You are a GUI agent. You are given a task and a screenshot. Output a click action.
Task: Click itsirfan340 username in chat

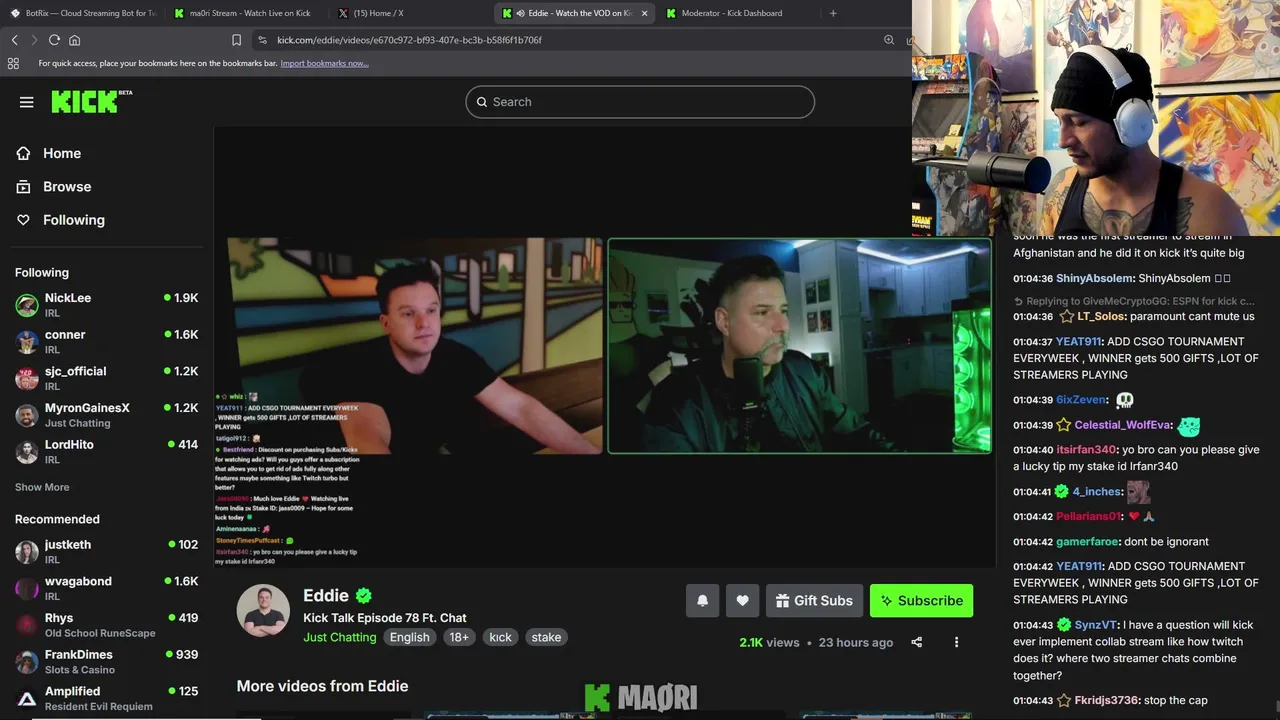(x=1086, y=450)
